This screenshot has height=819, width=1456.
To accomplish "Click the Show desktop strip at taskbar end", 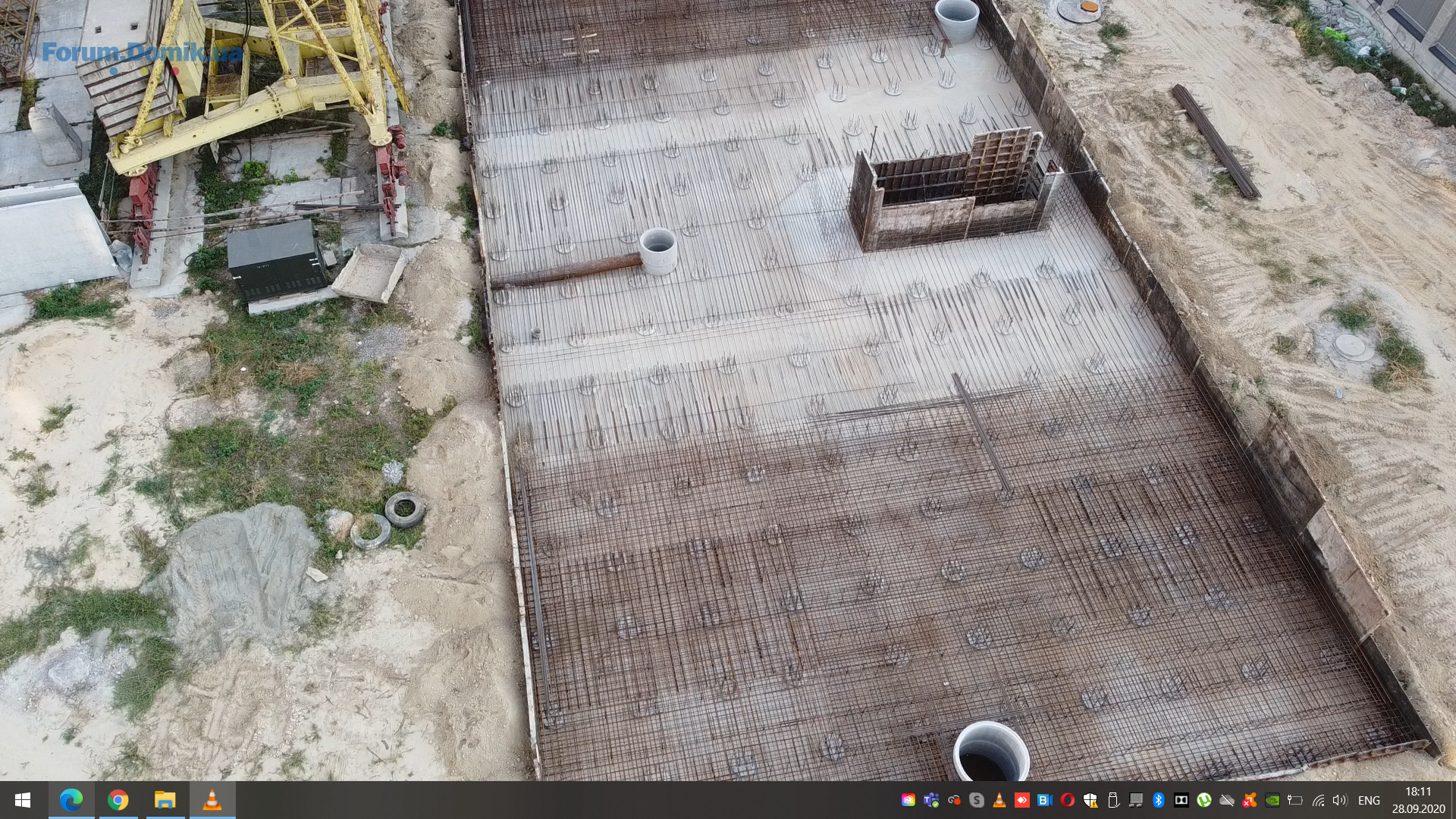I will [1453, 800].
